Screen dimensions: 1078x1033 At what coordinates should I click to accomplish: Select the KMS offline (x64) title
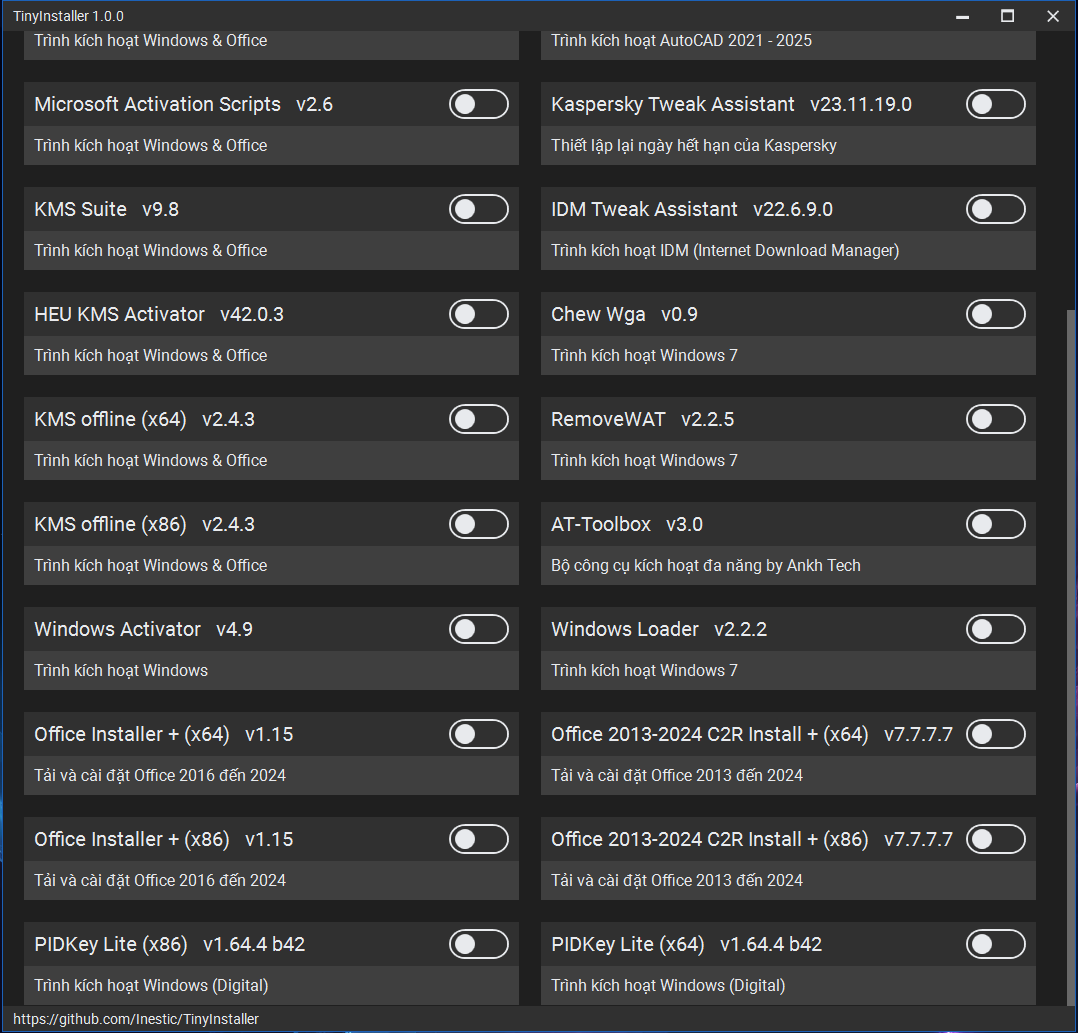pyautogui.click(x=111, y=419)
